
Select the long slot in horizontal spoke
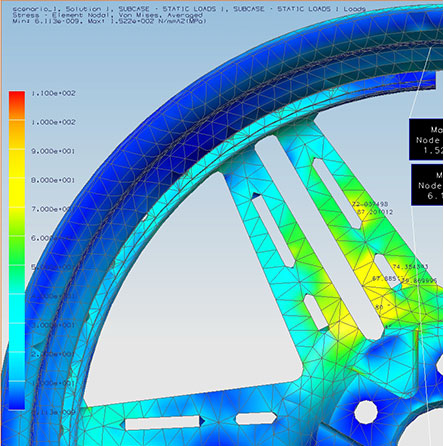163,422
